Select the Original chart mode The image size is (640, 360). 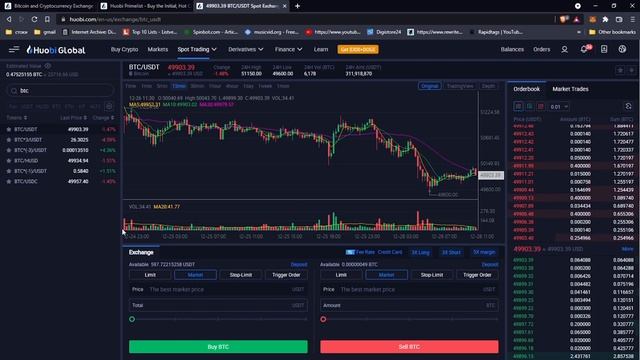tap(429, 86)
